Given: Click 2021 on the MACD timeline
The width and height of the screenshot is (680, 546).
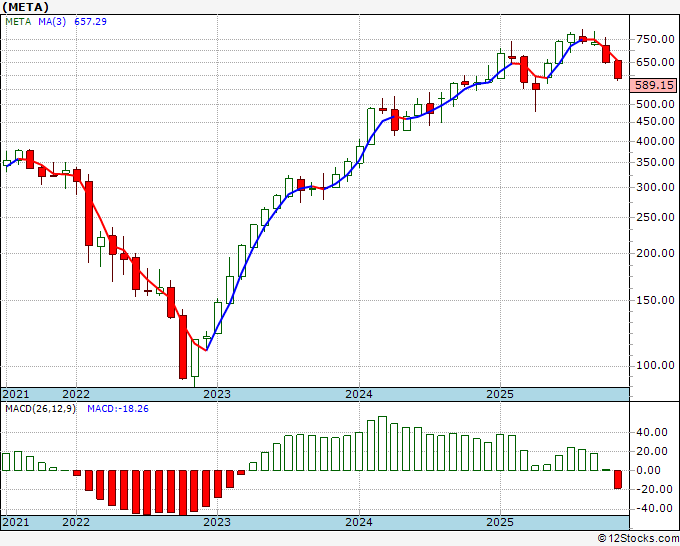Looking at the screenshot, I should tap(16, 522).
